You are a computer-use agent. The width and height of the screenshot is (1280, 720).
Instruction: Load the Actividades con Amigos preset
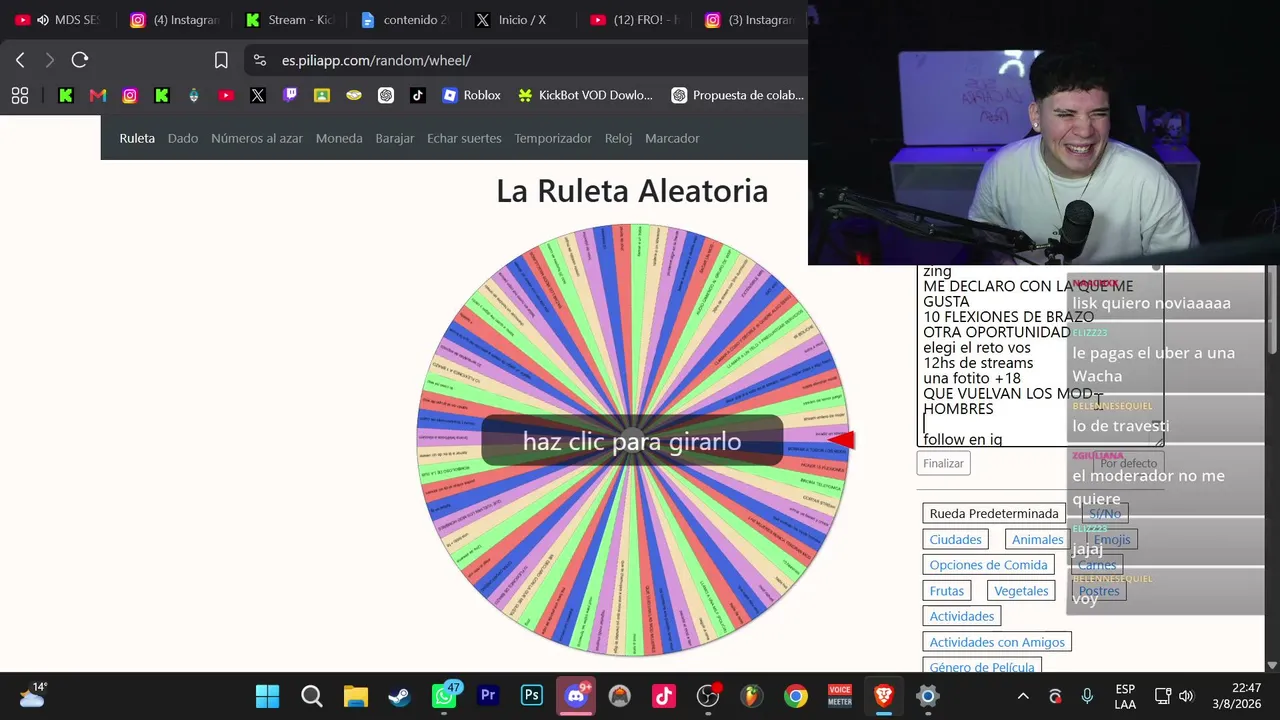click(x=997, y=642)
